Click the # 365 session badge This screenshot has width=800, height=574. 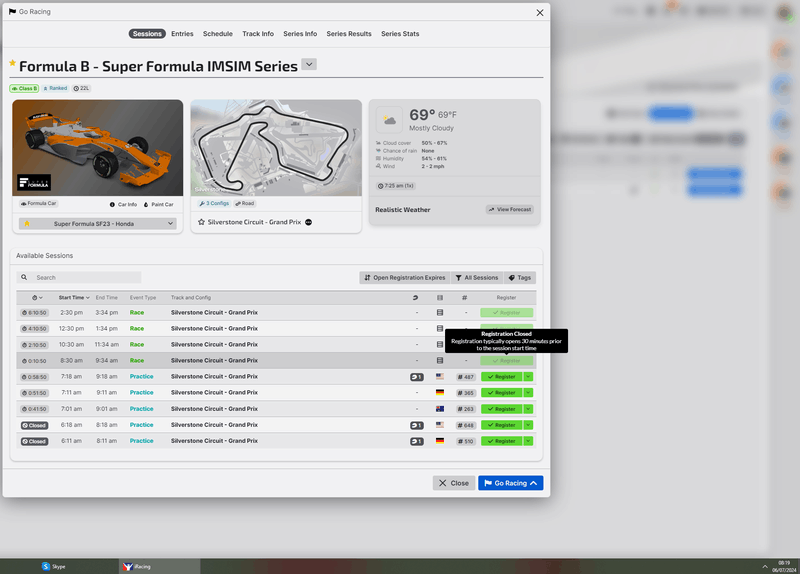tap(465, 393)
